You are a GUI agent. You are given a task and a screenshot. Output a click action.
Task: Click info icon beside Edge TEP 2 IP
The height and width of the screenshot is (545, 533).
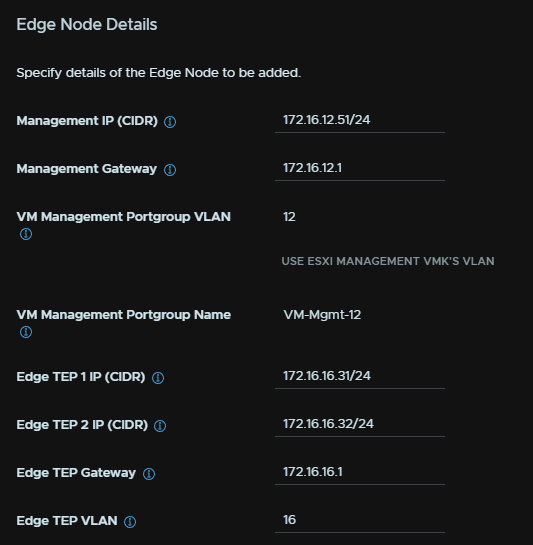(x=160, y=426)
